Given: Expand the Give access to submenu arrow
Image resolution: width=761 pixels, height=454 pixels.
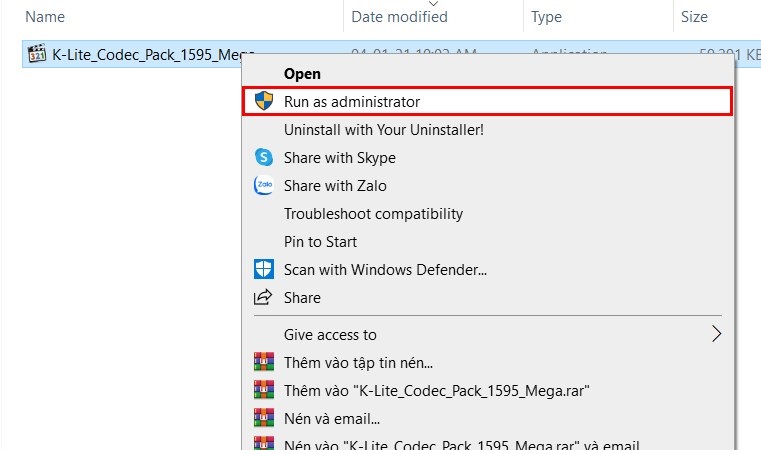Looking at the screenshot, I should tap(716, 334).
